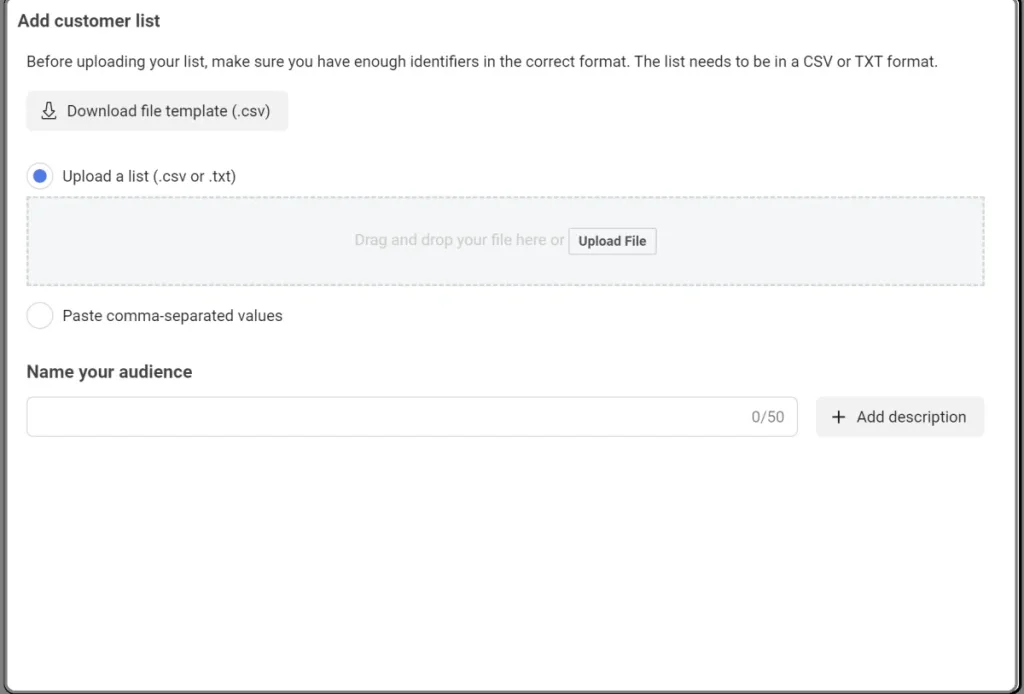Select the Paste comma-separated values radio button
The height and width of the screenshot is (694, 1024).
(x=40, y=316)
